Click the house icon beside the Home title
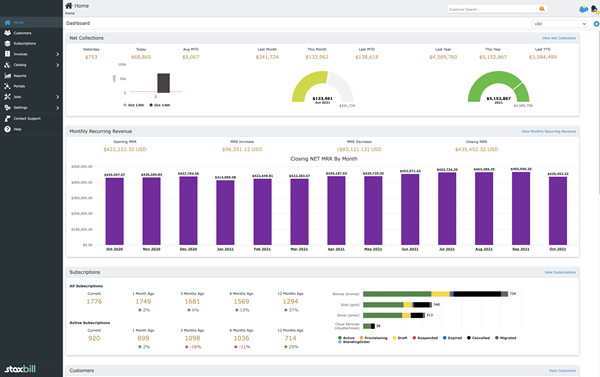 coord(68,5)
